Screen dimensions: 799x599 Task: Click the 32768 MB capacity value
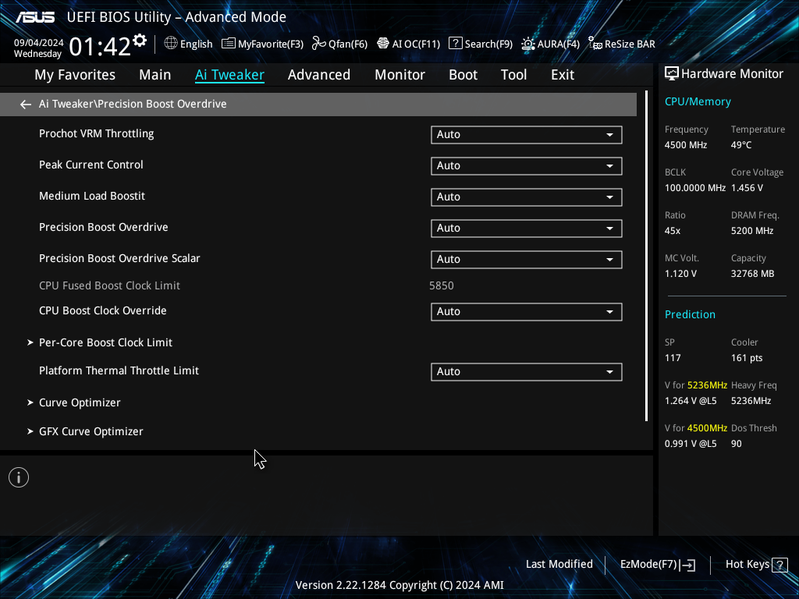click(x=752, y=274)
